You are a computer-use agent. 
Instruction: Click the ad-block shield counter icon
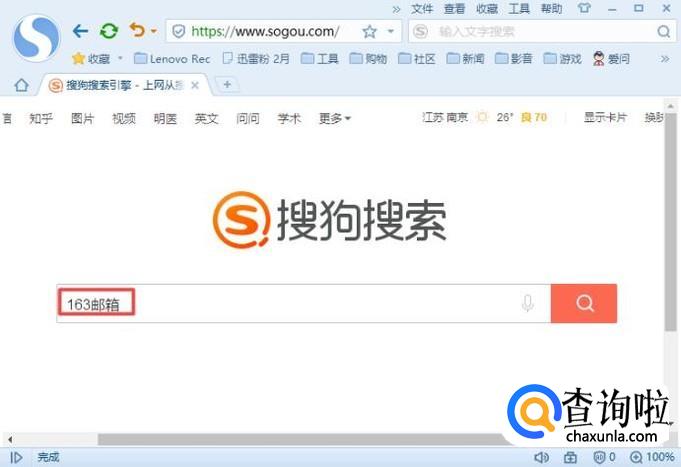[604, 457]
